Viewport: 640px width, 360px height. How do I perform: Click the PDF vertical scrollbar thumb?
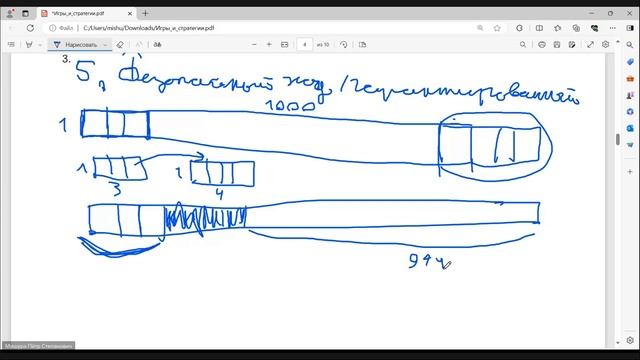(618, 139)
